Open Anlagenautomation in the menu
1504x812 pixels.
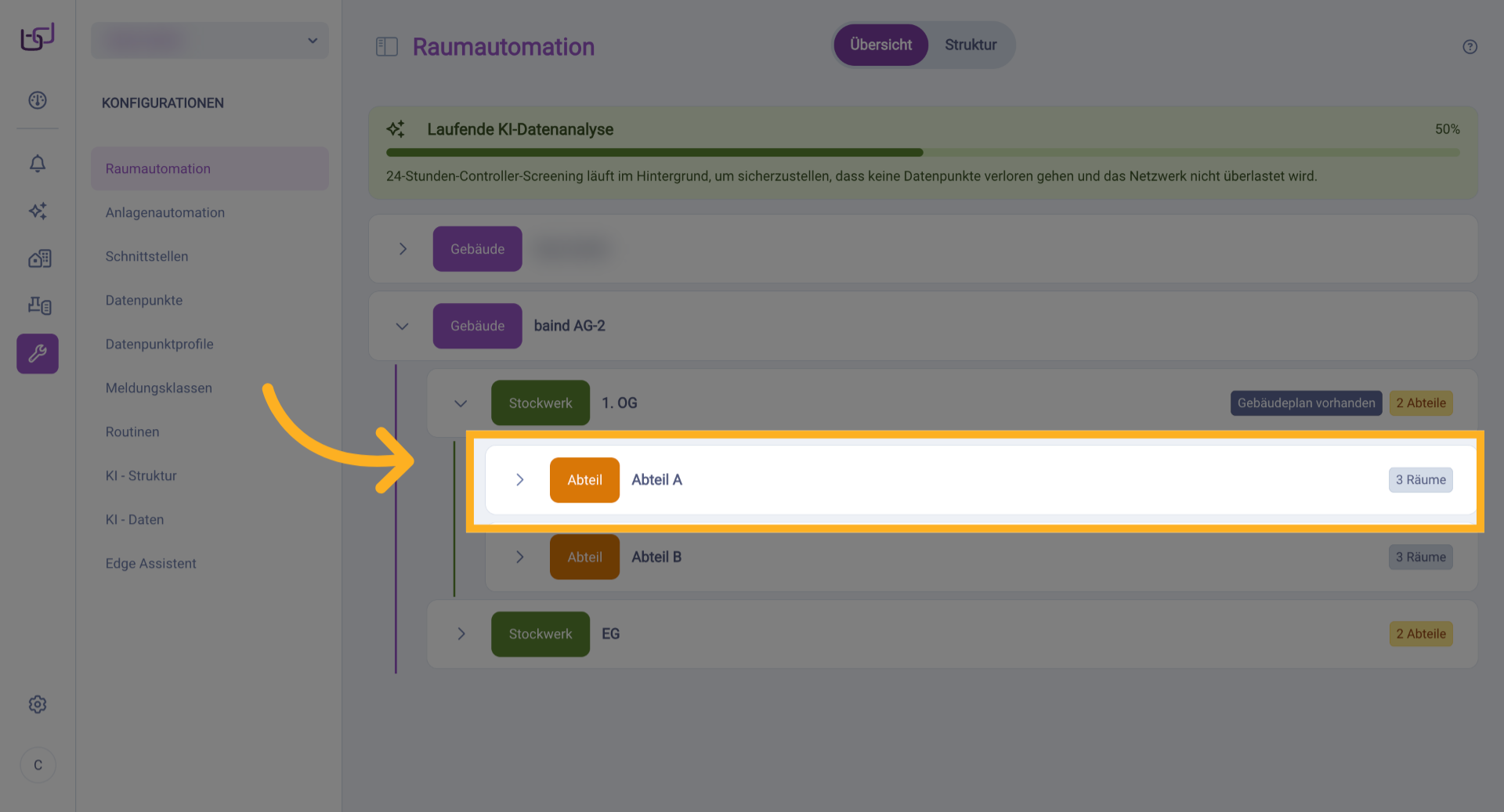[x=165, y=213]
